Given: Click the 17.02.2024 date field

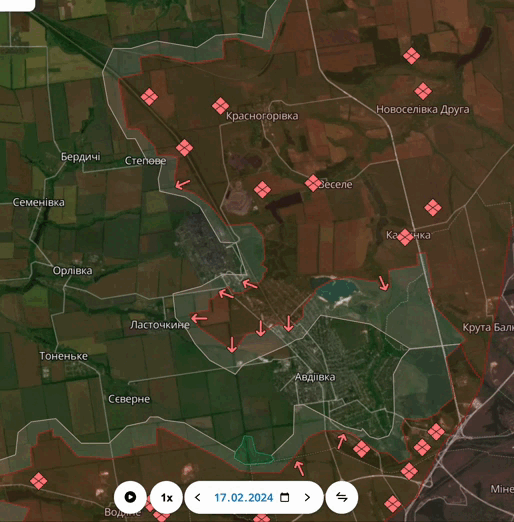Looking at the screenshot, I should coord(244,498).
